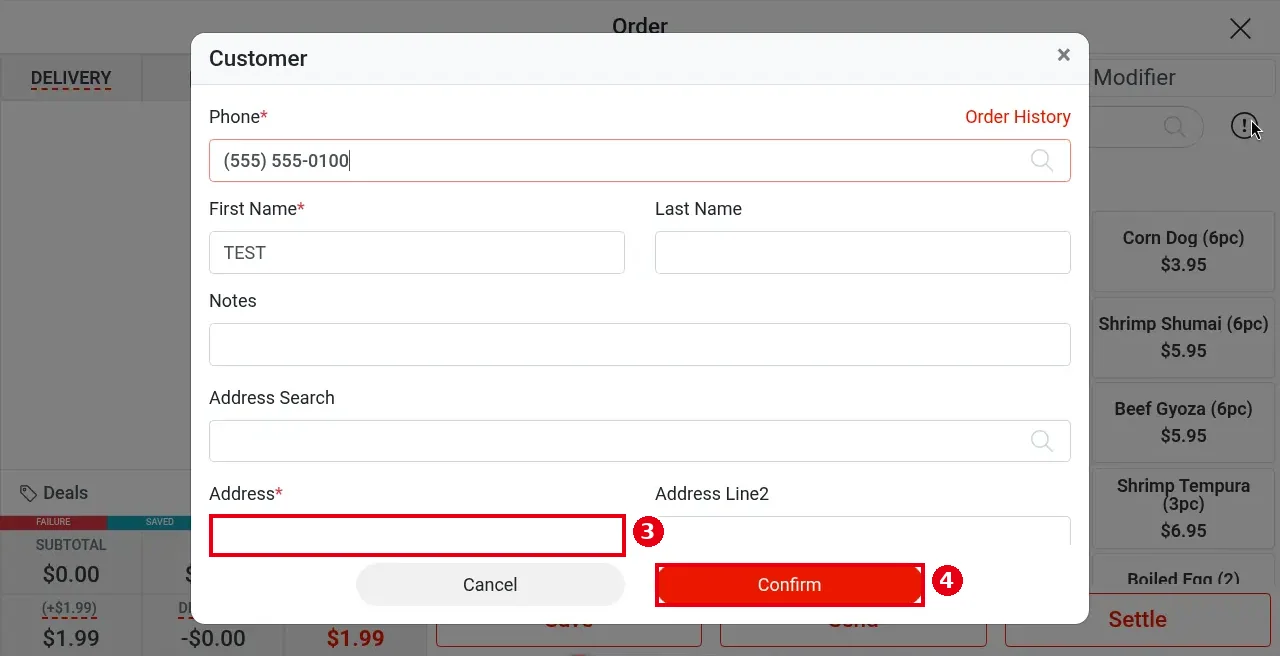
Task: Close the Customer dialog with X
Action: coord(1064,55)
